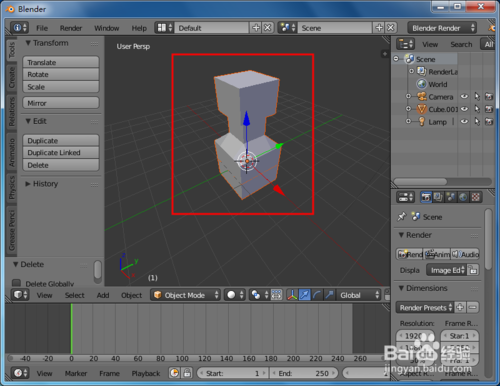Open the Playback menu in timeline
This screenshot has height=386, width=500.
pos(146,373)
